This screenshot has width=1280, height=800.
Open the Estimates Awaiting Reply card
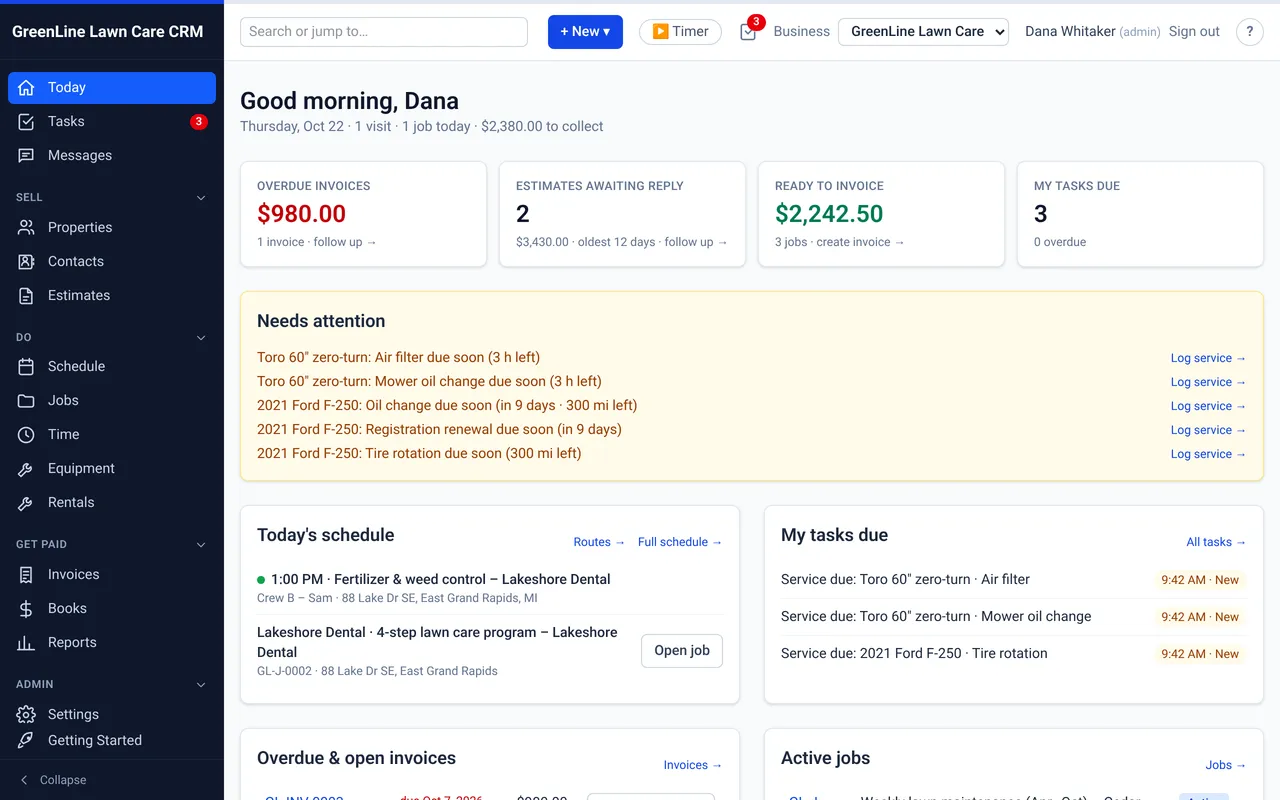click(622, 214)
